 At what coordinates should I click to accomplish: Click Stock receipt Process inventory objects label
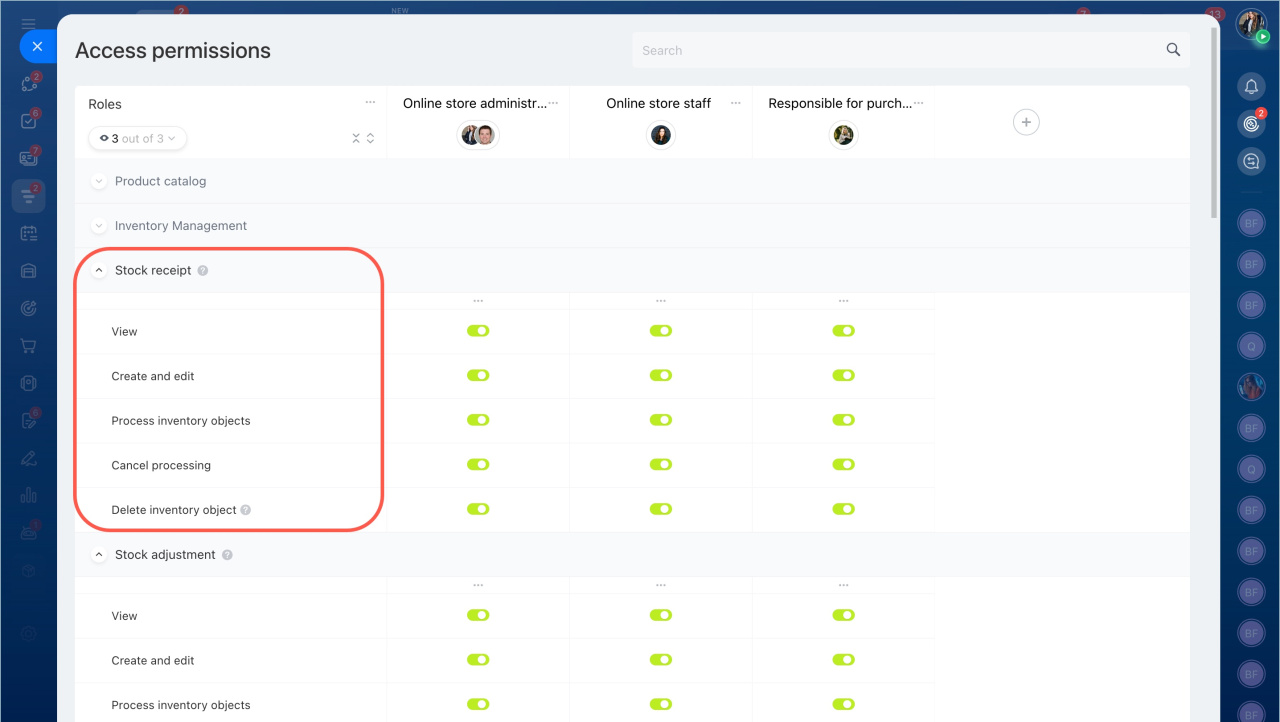[x=181, y=421]
